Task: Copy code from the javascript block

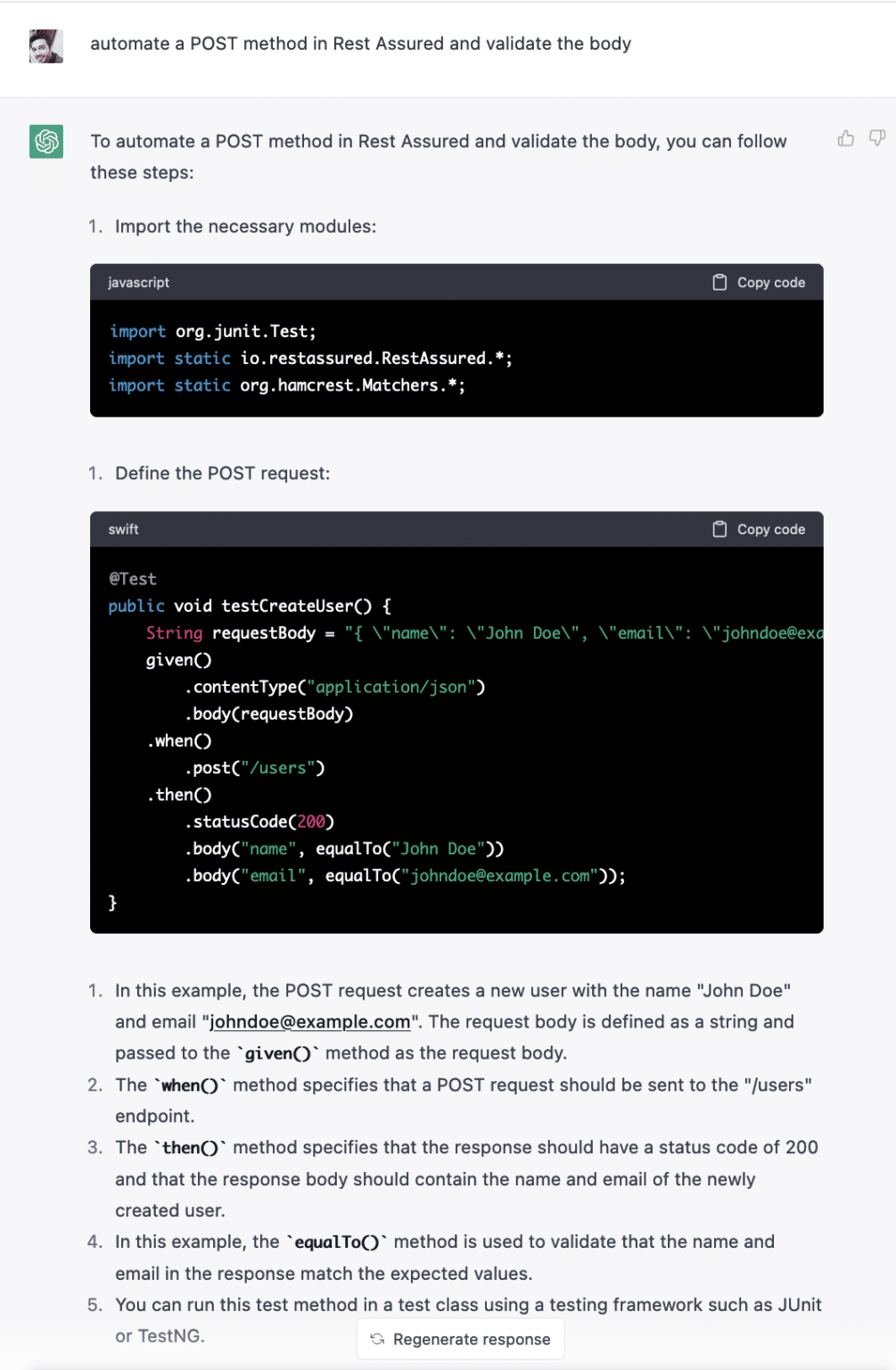Action: point(759,282)
